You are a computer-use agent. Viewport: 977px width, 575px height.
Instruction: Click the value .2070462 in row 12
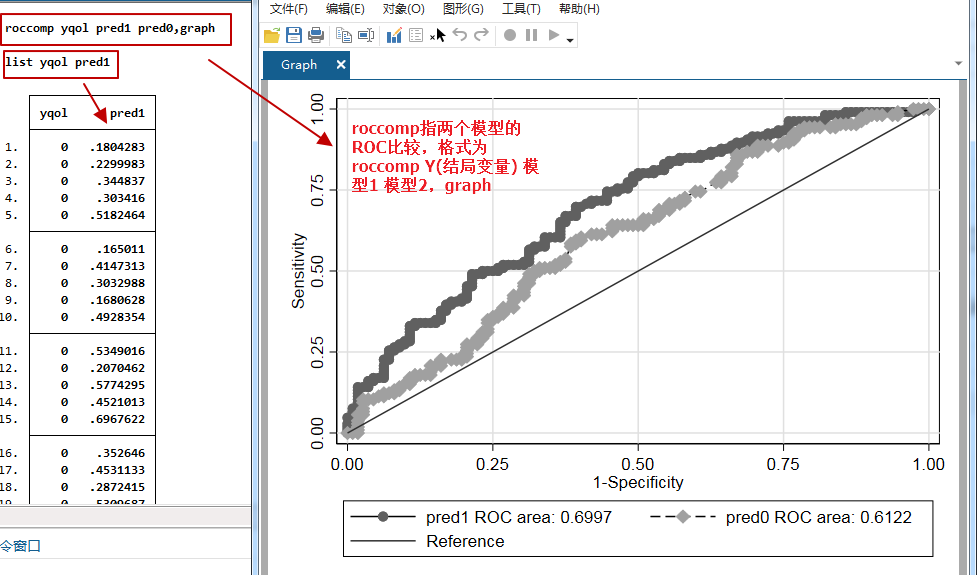[x=117, y=368]
